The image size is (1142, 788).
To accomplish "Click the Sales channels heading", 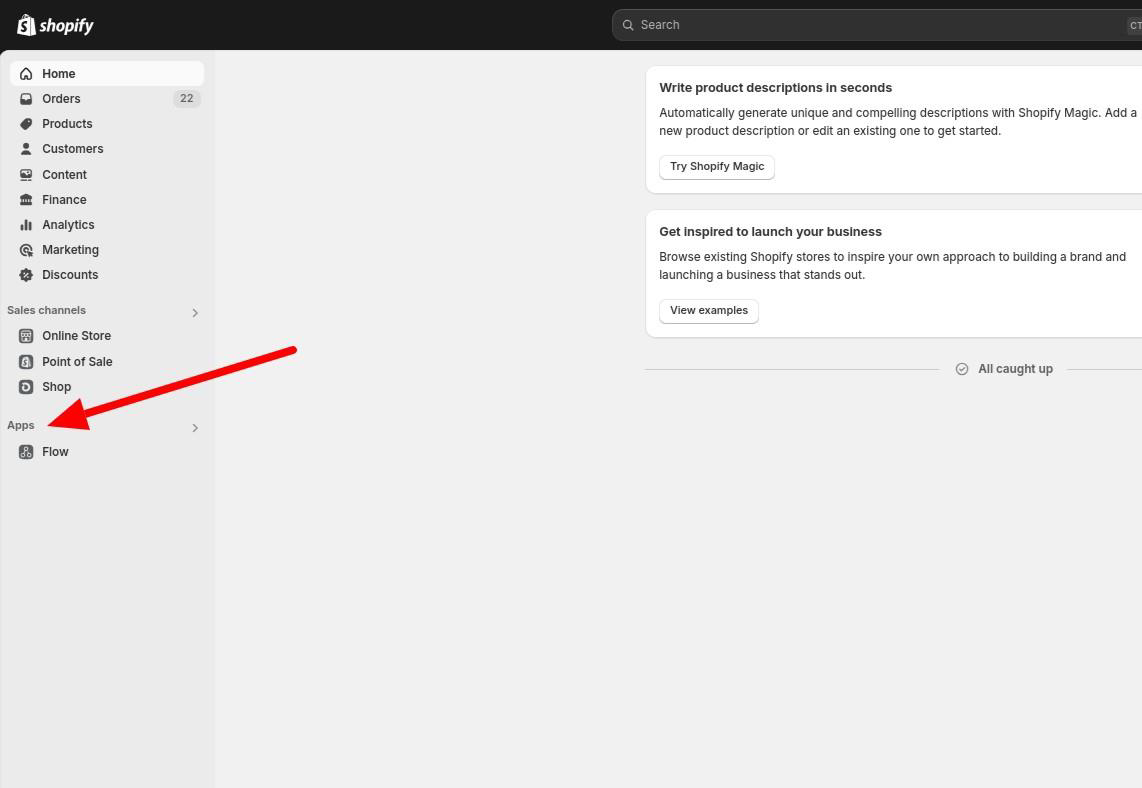I will (47, 310).
